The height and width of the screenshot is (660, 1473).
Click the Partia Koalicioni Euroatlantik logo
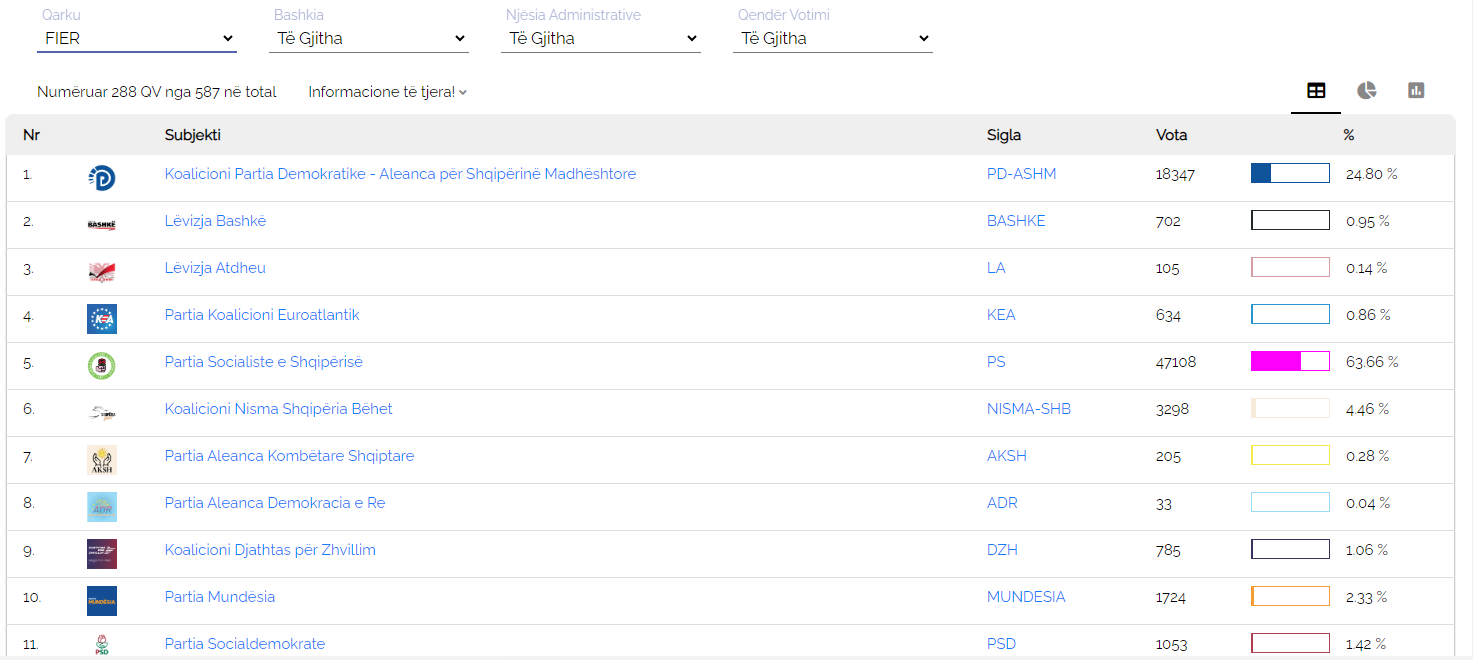pyautogui.click(x=101, y=319)
